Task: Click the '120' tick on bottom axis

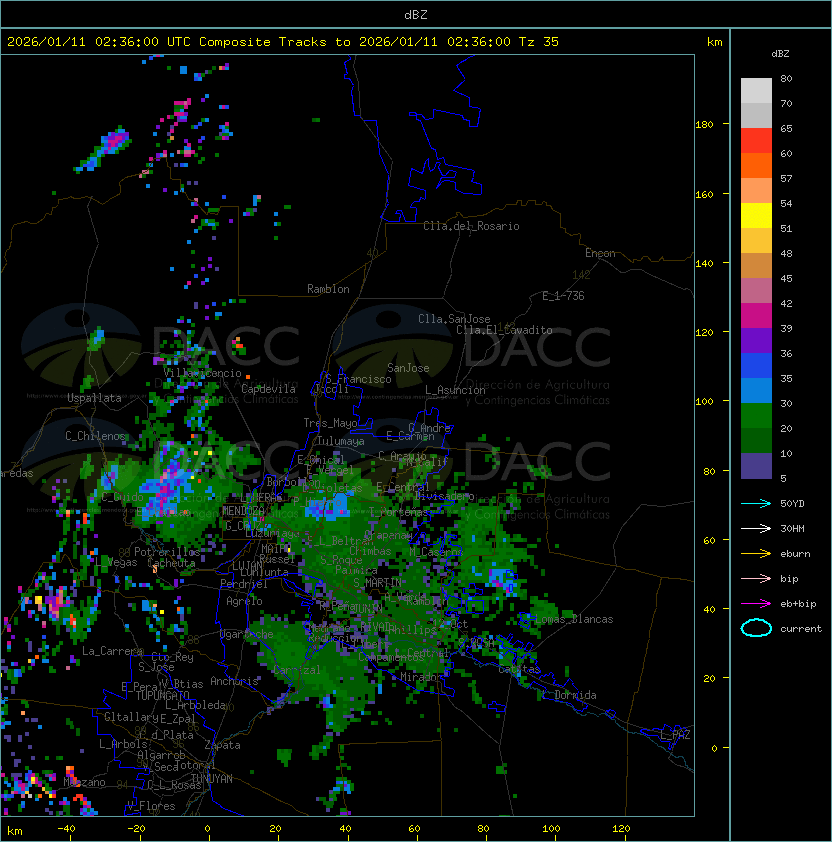Action: coord(621,829)
